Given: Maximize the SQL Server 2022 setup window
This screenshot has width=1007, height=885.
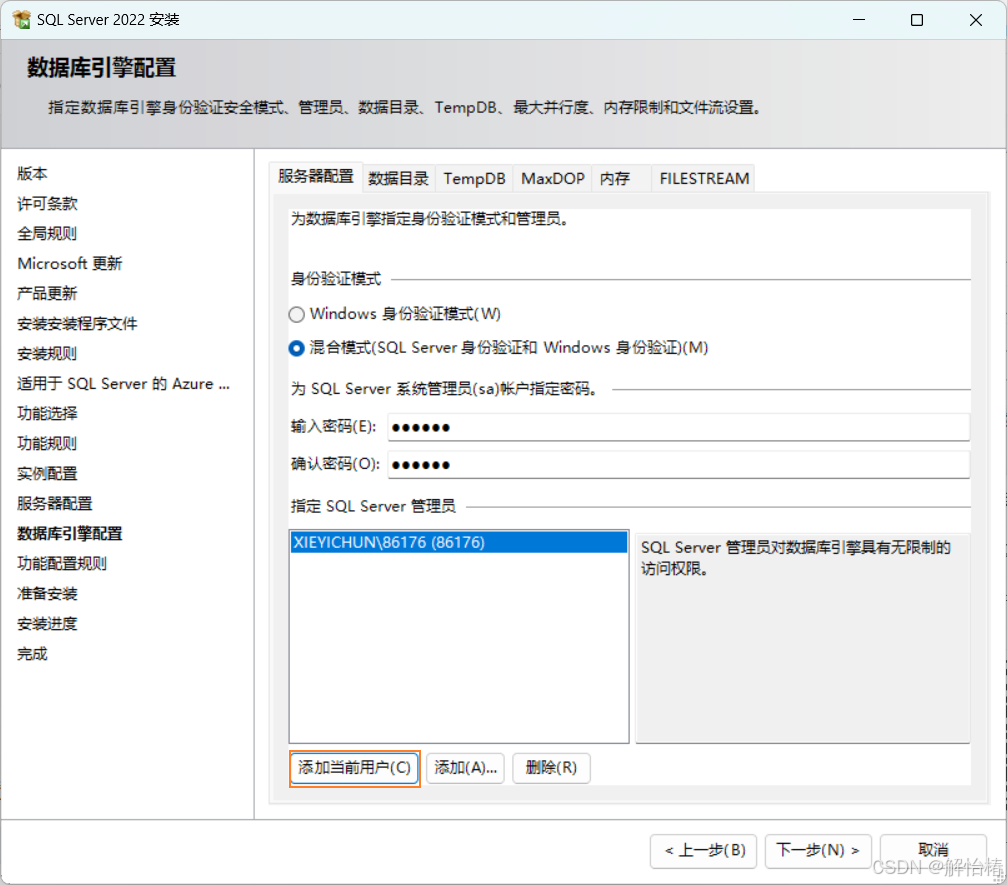Looking at the screenshot, I should 917,20.
